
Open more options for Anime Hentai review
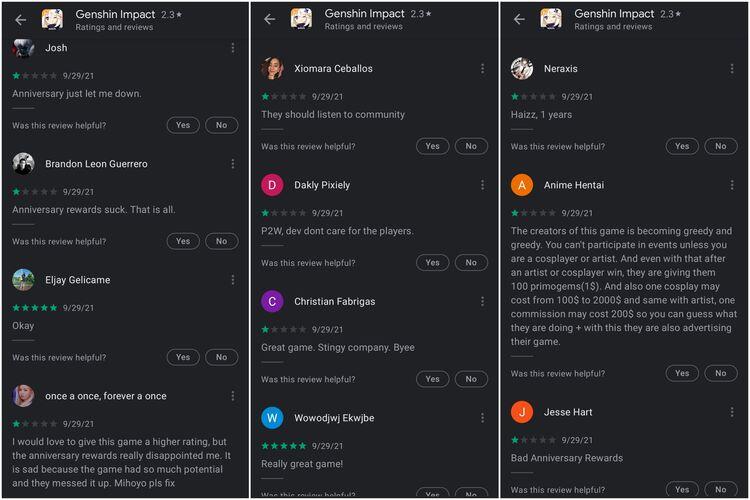(733, 185)
